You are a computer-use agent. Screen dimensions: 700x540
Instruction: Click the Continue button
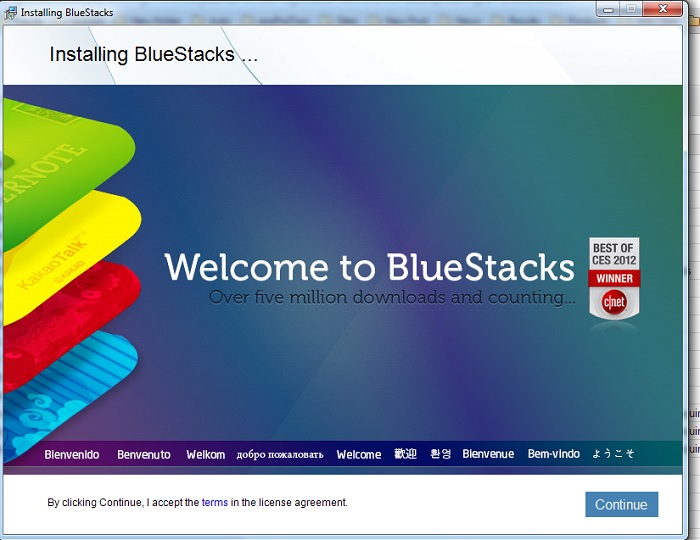(x=621, y=504)
